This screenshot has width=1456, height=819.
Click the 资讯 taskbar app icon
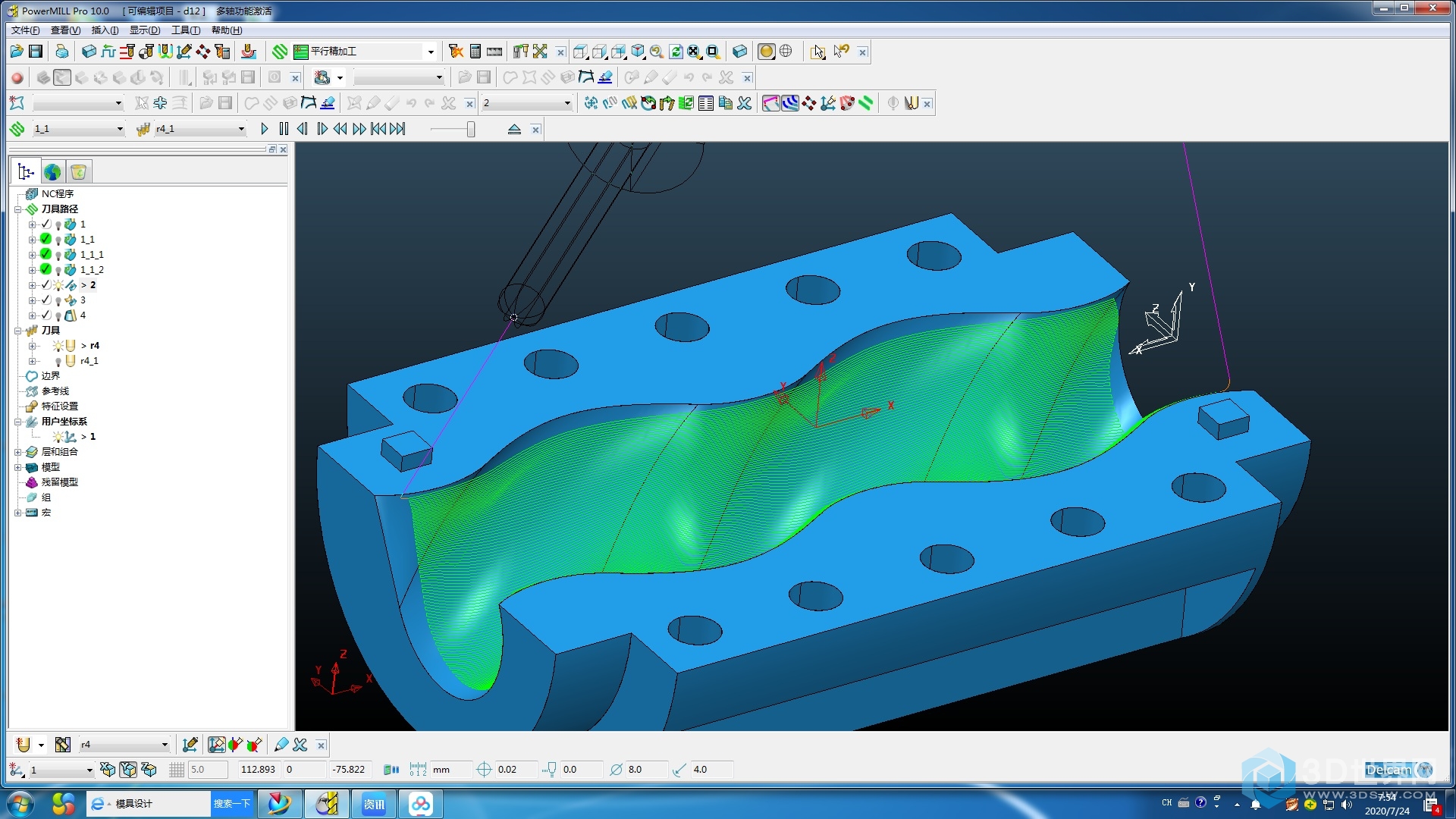coord(374,804)
